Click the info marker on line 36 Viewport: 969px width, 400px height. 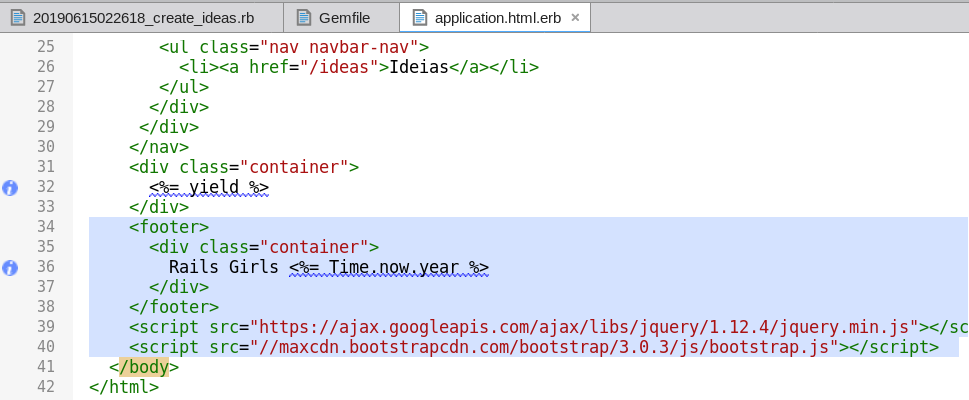[10, 268]
